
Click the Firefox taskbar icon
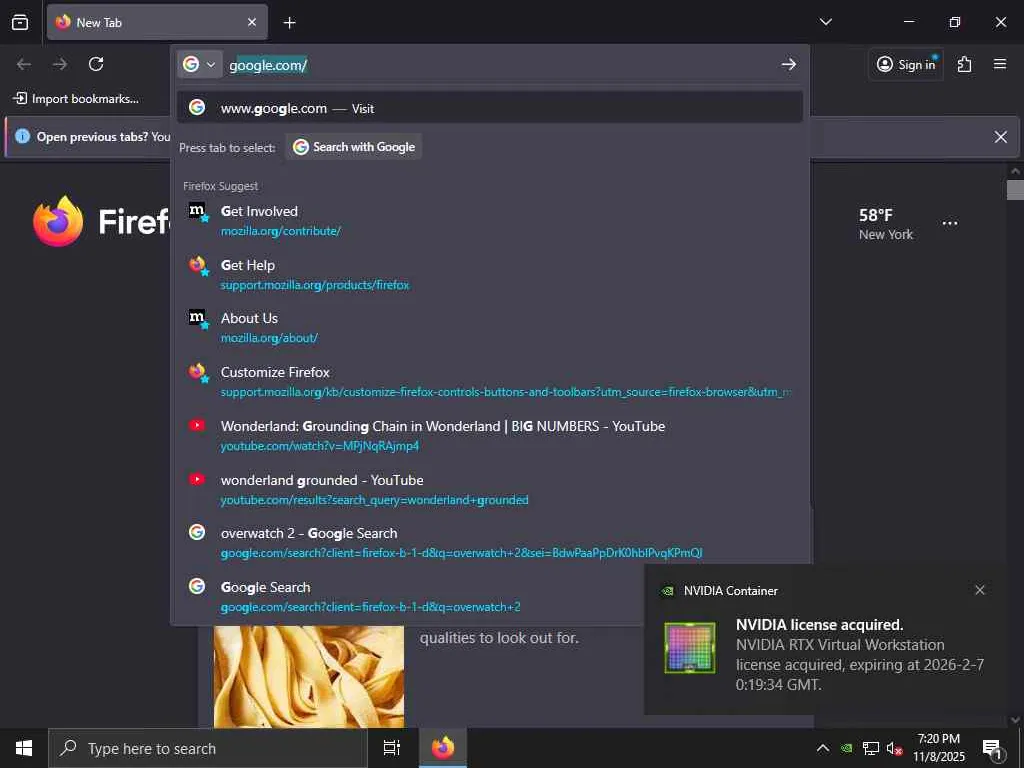click(443, 748)
